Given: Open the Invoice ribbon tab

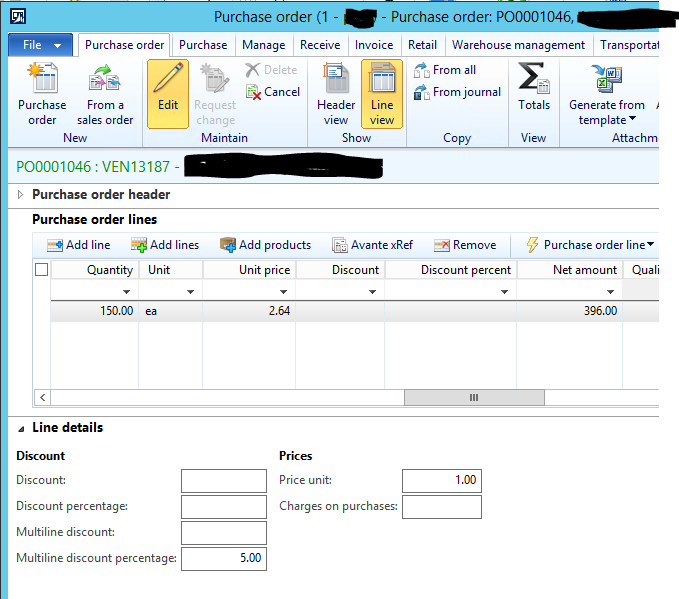Looking at the screenshot, I should (374, 45).
